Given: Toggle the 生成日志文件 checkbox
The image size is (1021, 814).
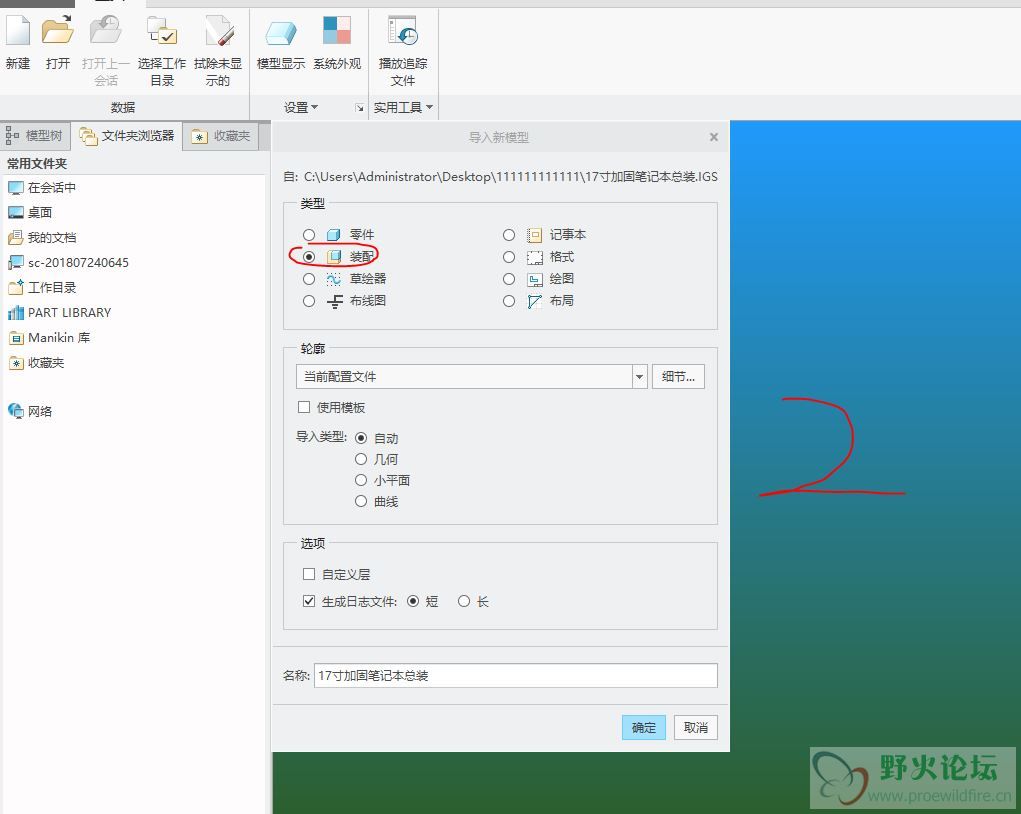Looking at the screenshot, I should [x=309, y=601].
